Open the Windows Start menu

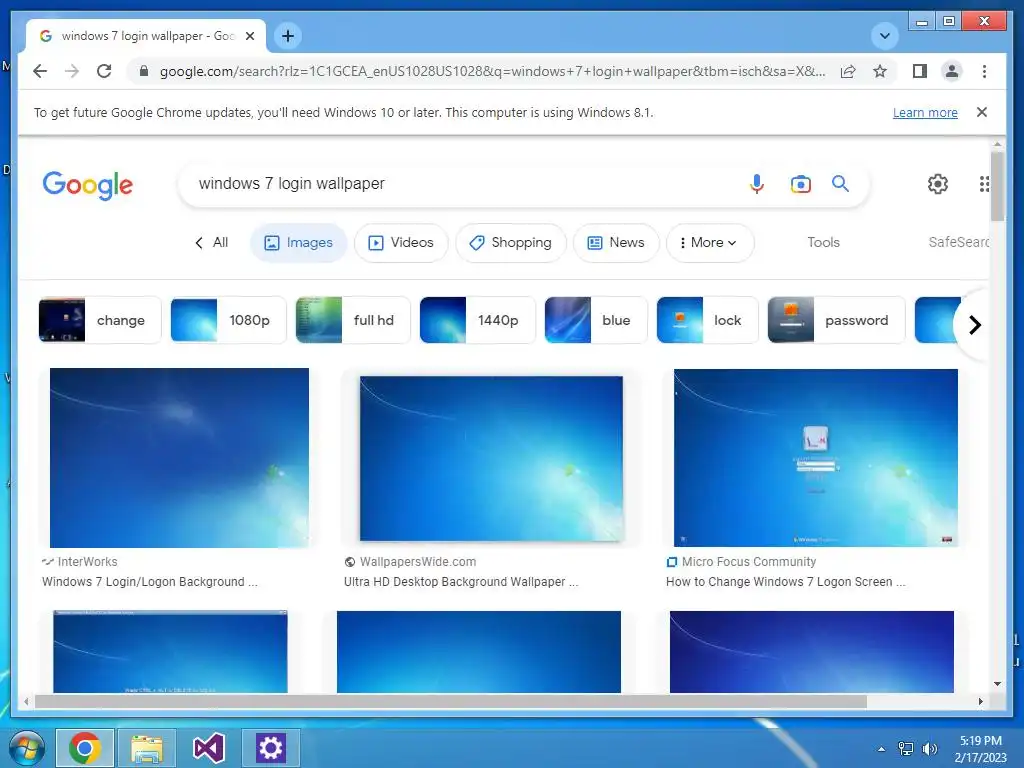pos(27,748)
